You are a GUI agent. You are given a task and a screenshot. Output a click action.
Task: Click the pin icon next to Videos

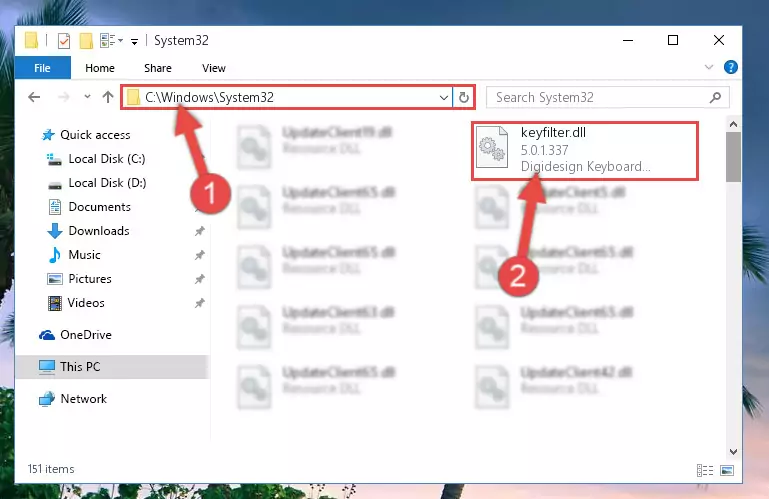pyautogui.click(x=200, y=303)
